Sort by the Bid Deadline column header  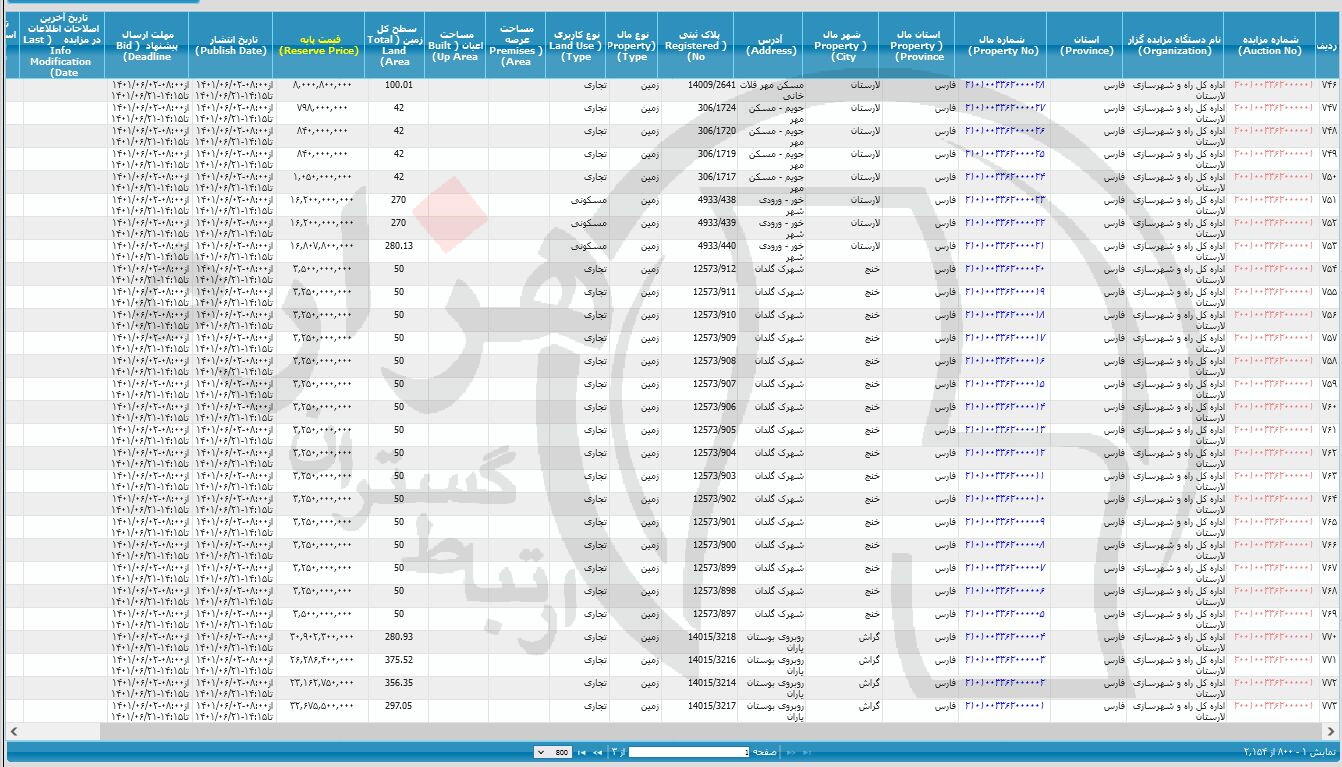(148, 45)
